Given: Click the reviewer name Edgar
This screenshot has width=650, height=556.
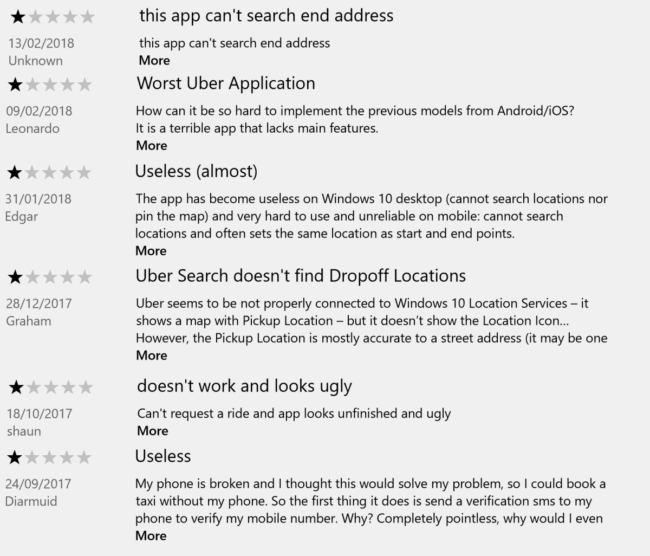Looking at the screenshot, I should (21, 216).
